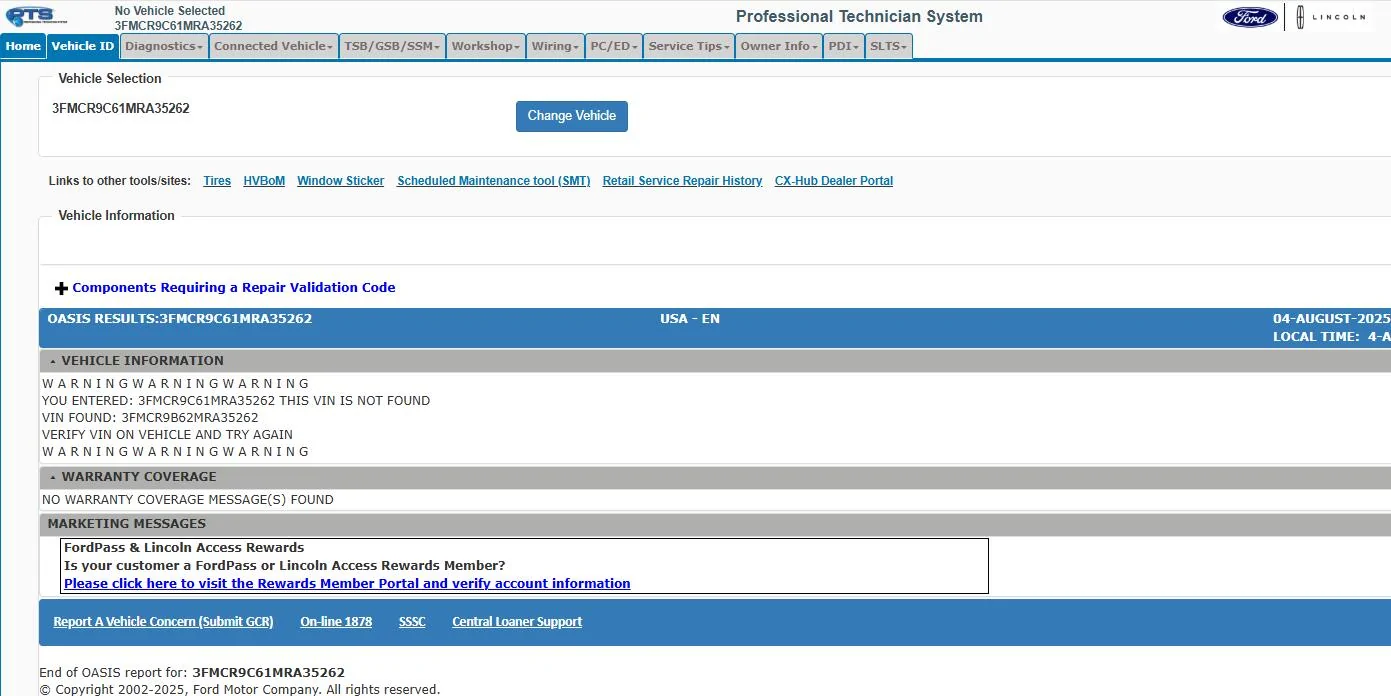
Task: Click Report A Vehicle Concern (Submit GCR)
Action: click(x=163, y=622)
